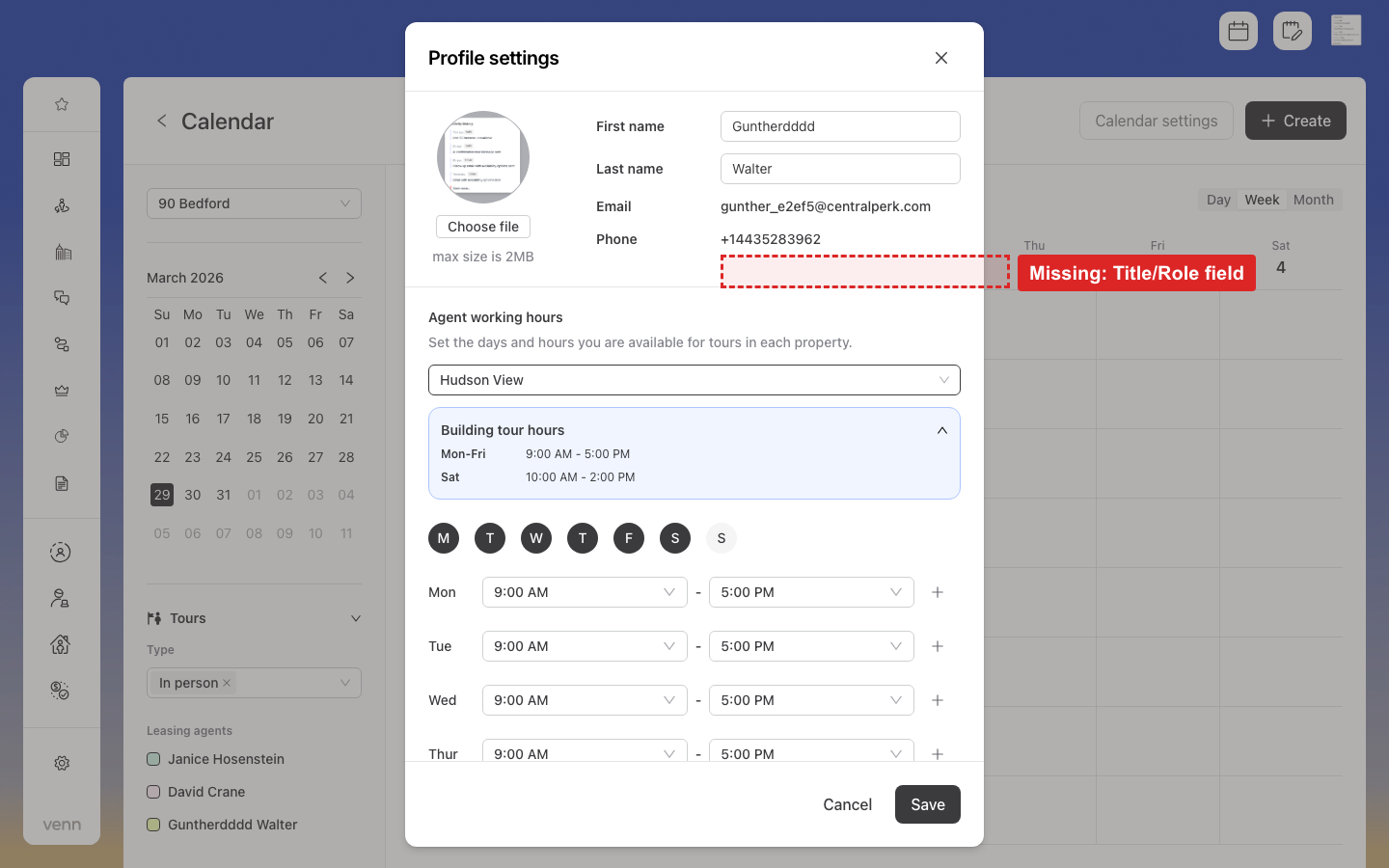The width and height of the screenshot is (1389, 868).
Task: Open the map location pin sidebar icon
Action: (62, 205)
